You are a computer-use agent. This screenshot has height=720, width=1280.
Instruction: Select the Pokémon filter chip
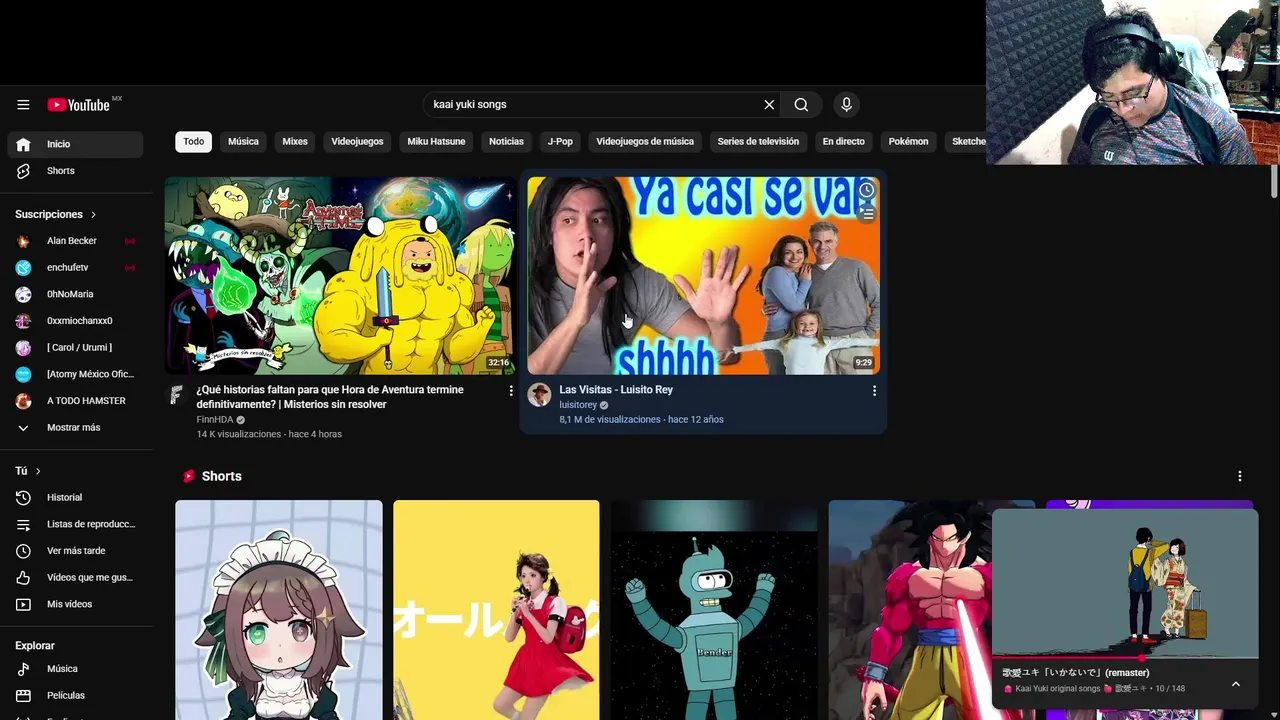click(908, 142)
